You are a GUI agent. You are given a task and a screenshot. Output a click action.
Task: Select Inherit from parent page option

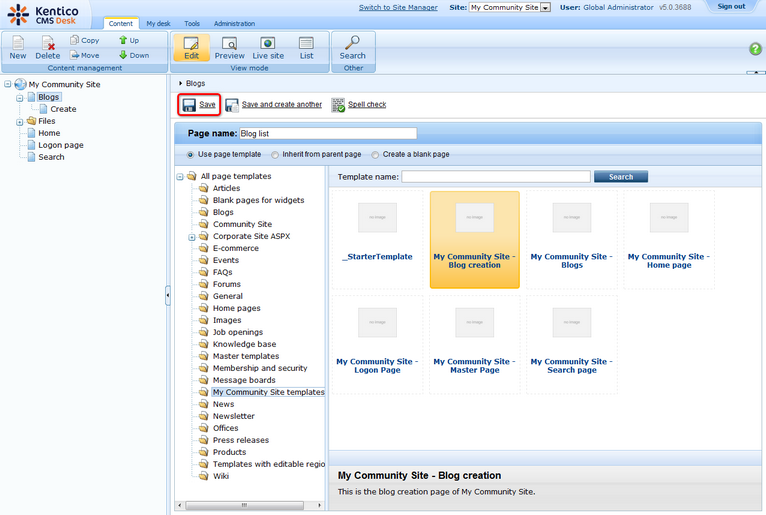(x=275, y=155)
